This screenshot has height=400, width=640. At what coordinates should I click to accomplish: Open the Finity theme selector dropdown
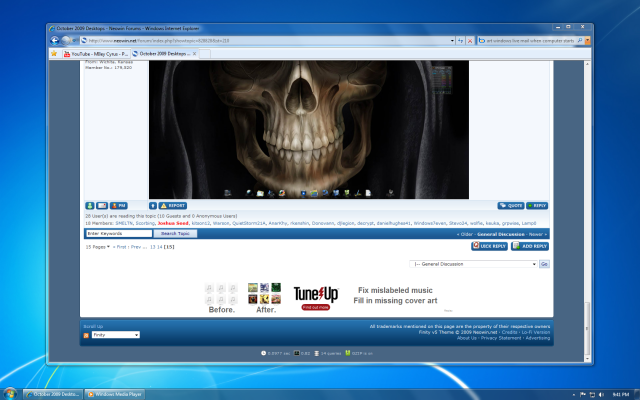coord(116,335)
